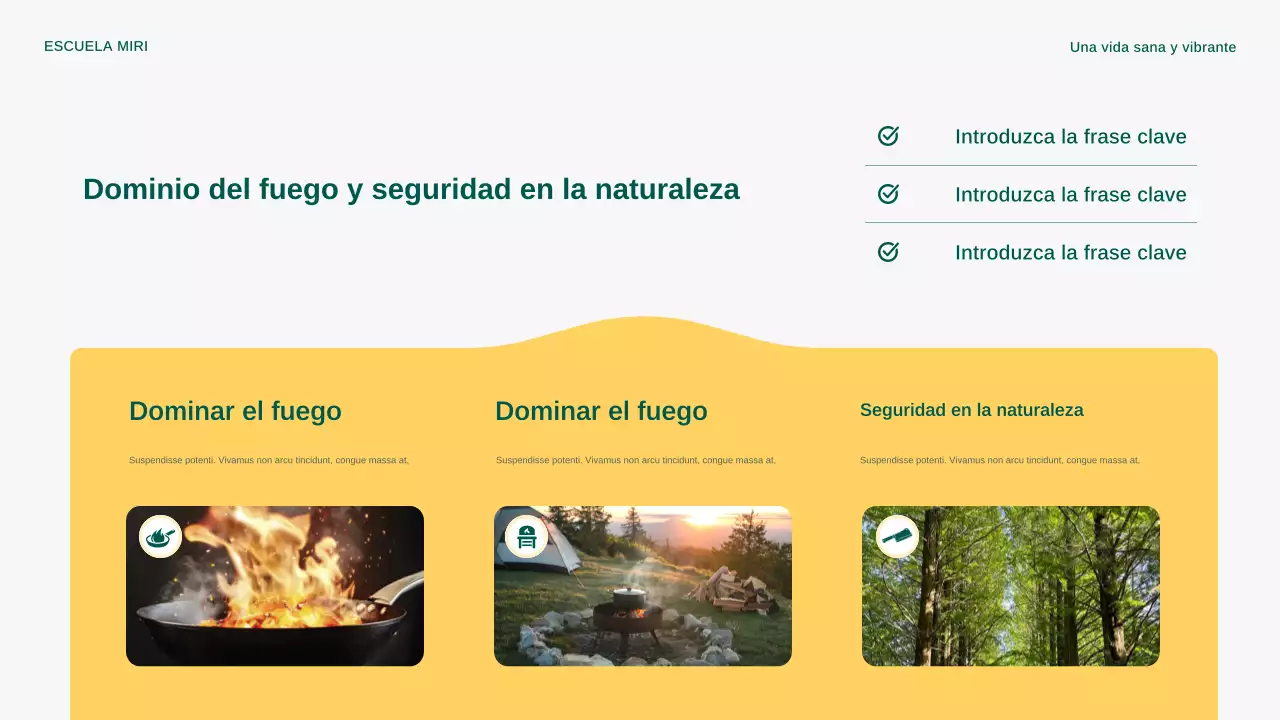Viewport: 1280px width, 720px height.
Task: Select the first 'Introduzca la frase clave' field
Action: click(1071, 137)
